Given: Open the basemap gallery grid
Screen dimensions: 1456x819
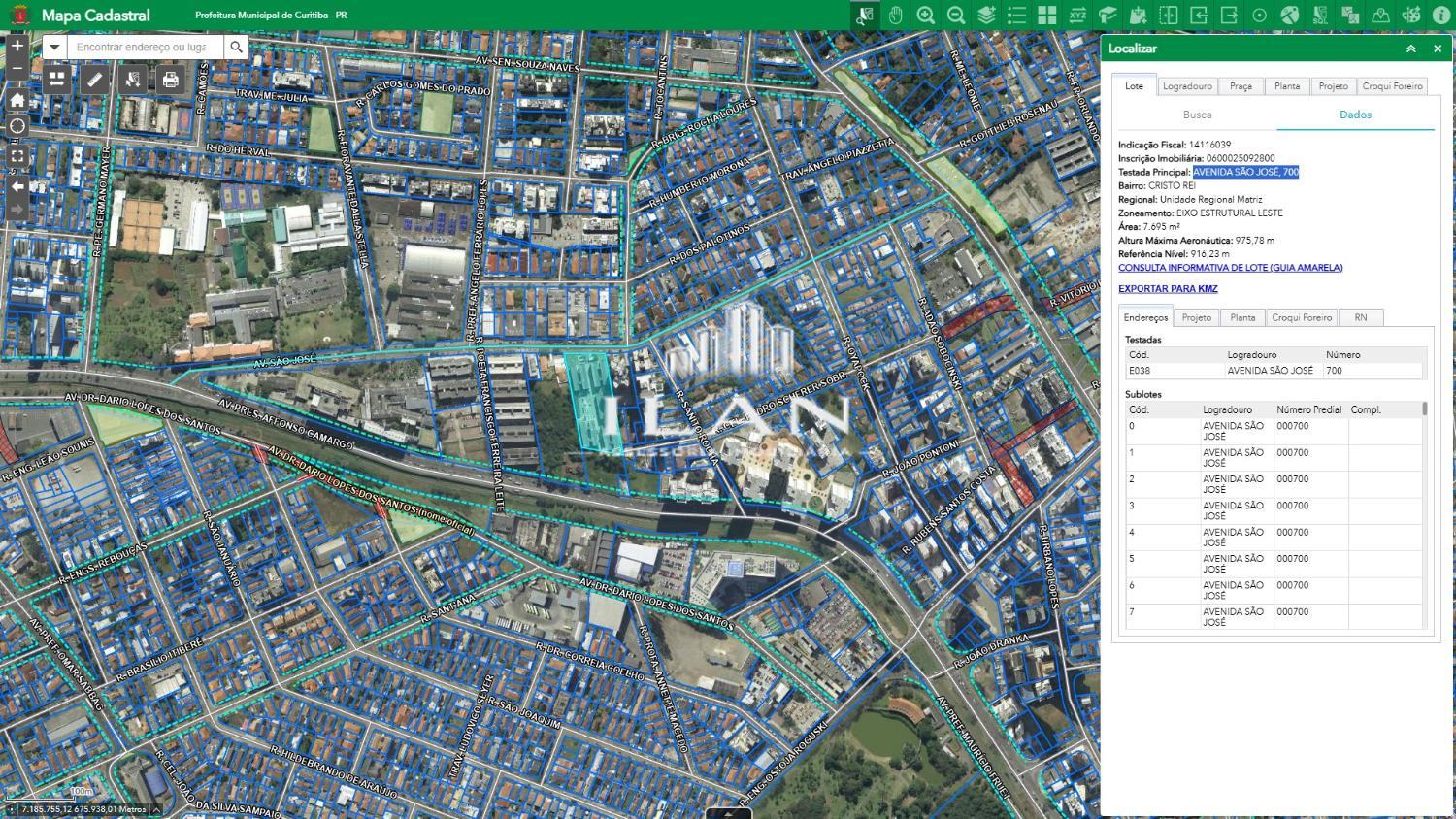Looking at the screenshot, I should click(1046, 16).
